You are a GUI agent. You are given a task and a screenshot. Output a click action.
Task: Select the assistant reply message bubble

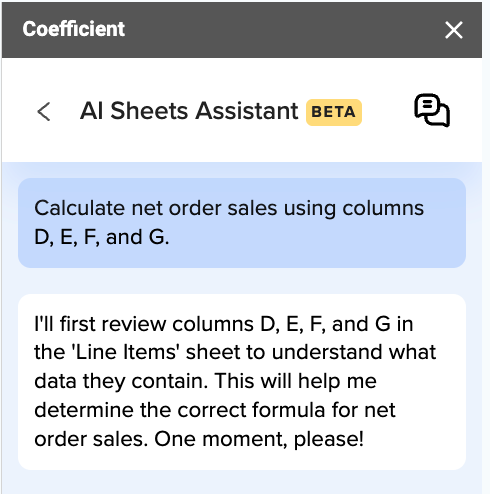[x=242, y=382]
